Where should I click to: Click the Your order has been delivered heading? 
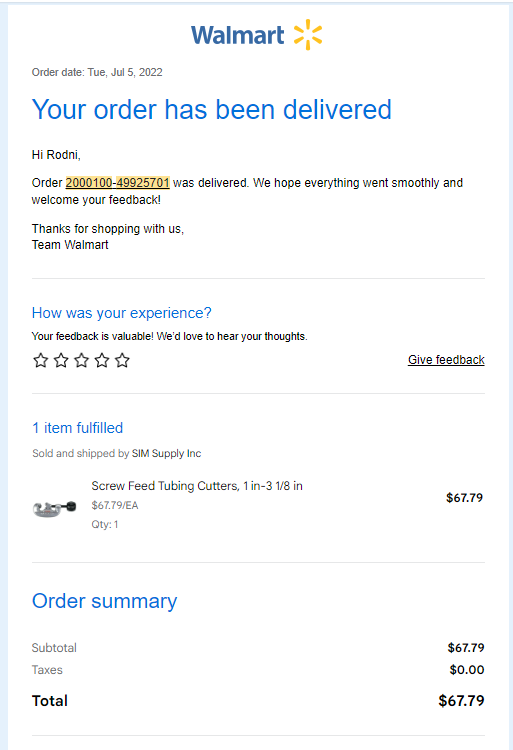tap(212, 110)
